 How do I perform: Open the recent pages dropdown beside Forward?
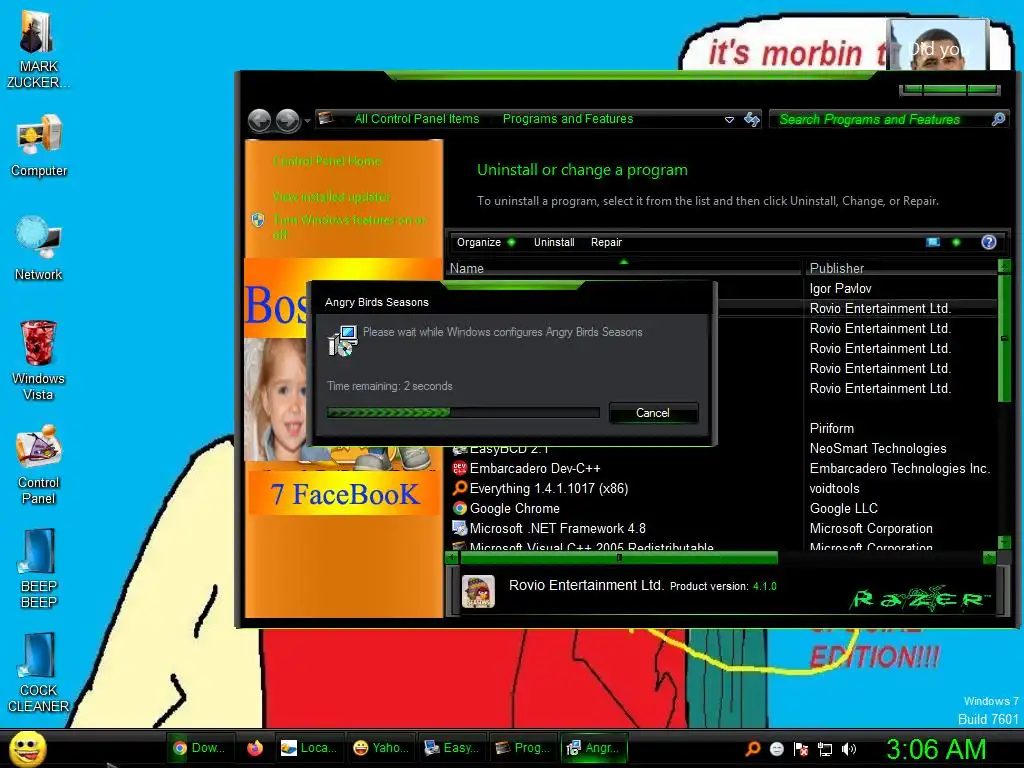click(x=307, y=121)
